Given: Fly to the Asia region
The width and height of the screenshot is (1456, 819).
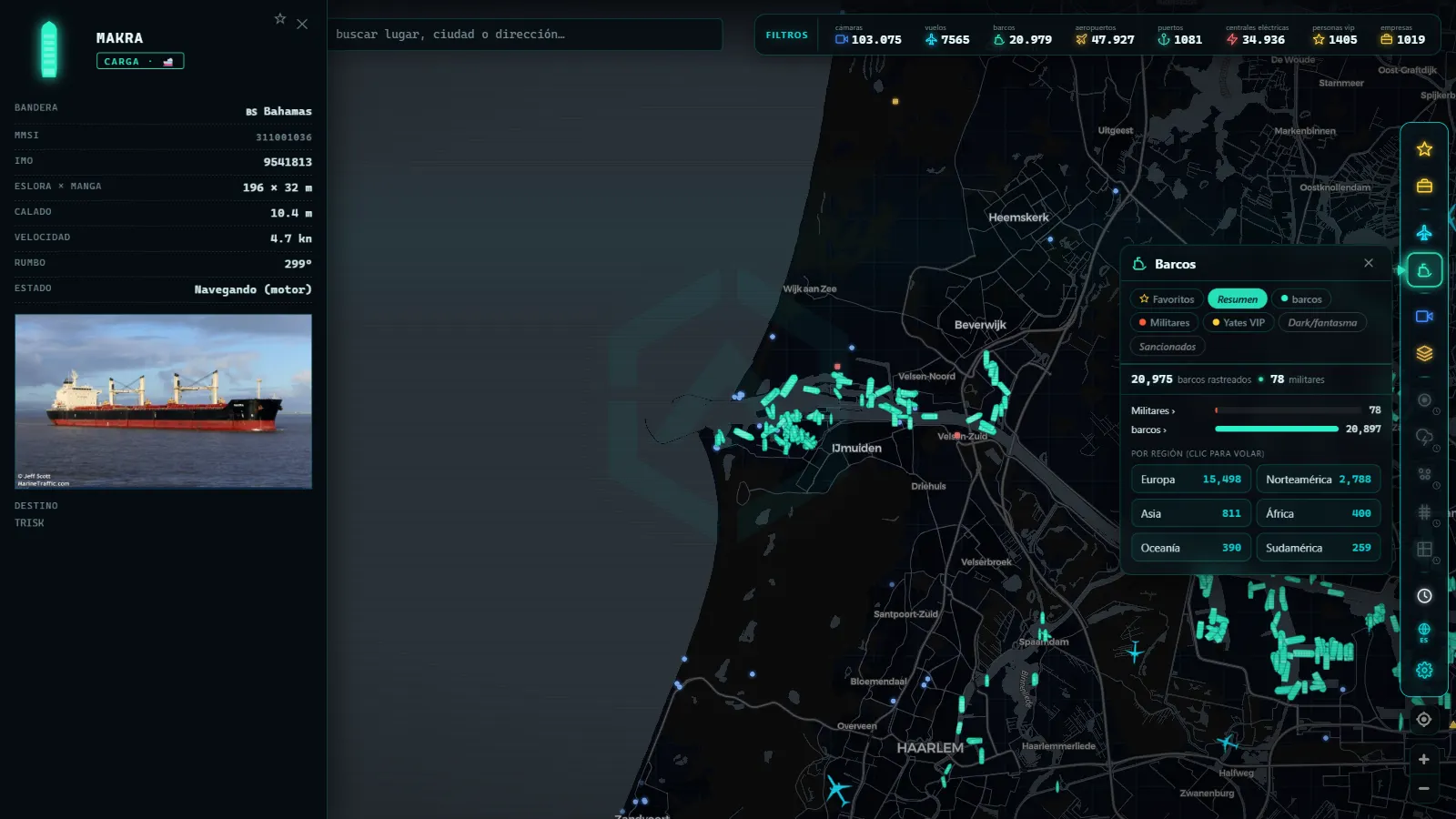Looking at the screenshot, I should coord(1191,513).
